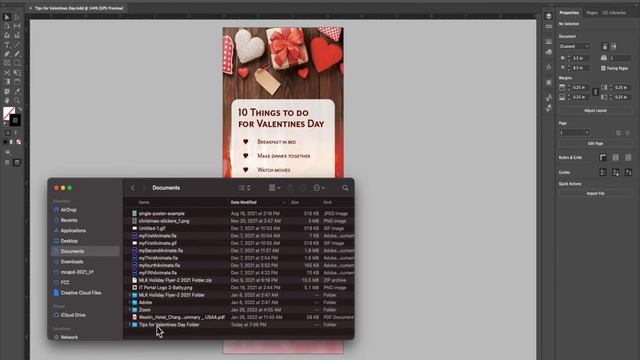Open Finder list view switcher
This screenshot has width=640, height=360.
coord(244,188)
